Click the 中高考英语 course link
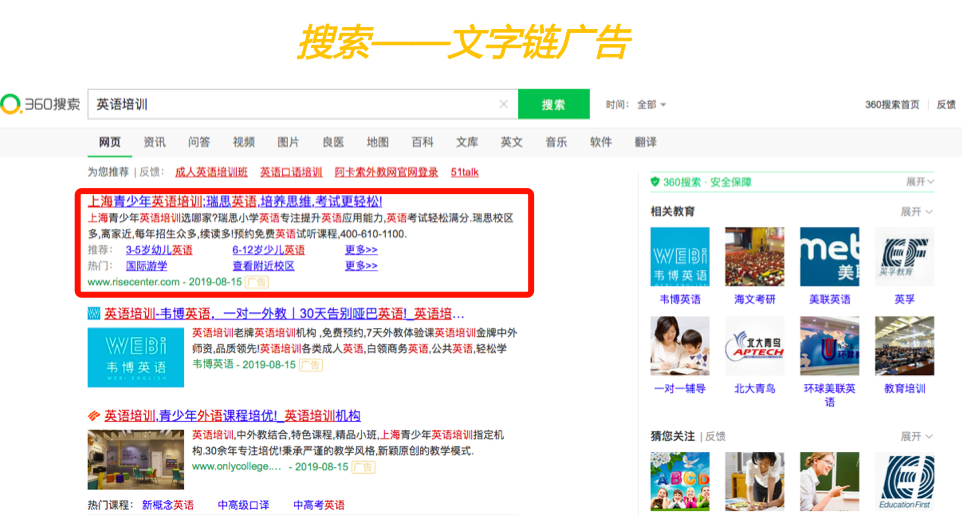This screenshot has width=962, height=520. [318, 505]
